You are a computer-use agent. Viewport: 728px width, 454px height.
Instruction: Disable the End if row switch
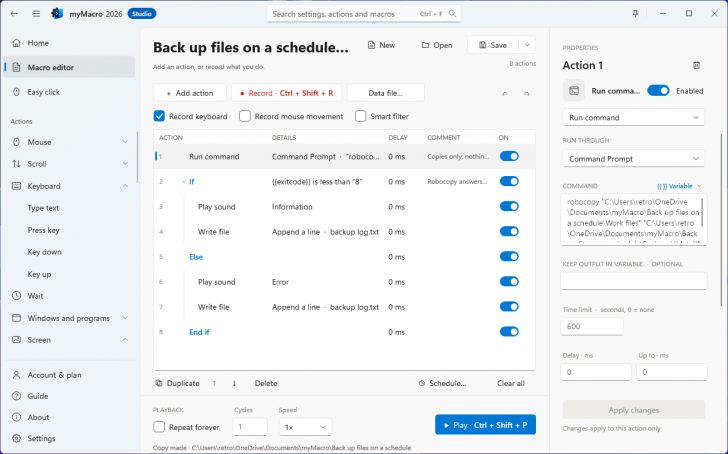[x=509, y=332]
